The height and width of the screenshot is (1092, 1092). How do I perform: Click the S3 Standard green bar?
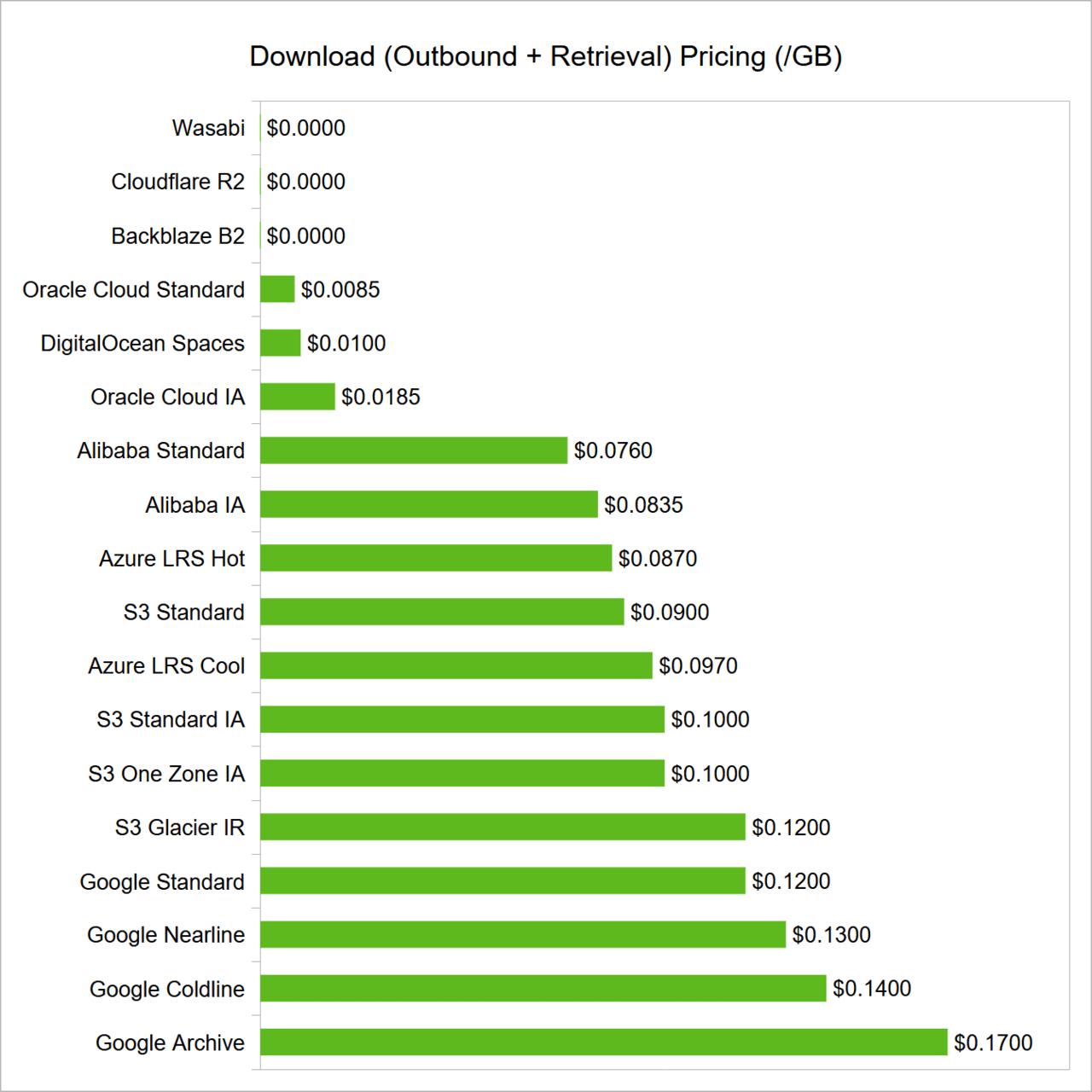pyautogui.click(x=442, y=612)
